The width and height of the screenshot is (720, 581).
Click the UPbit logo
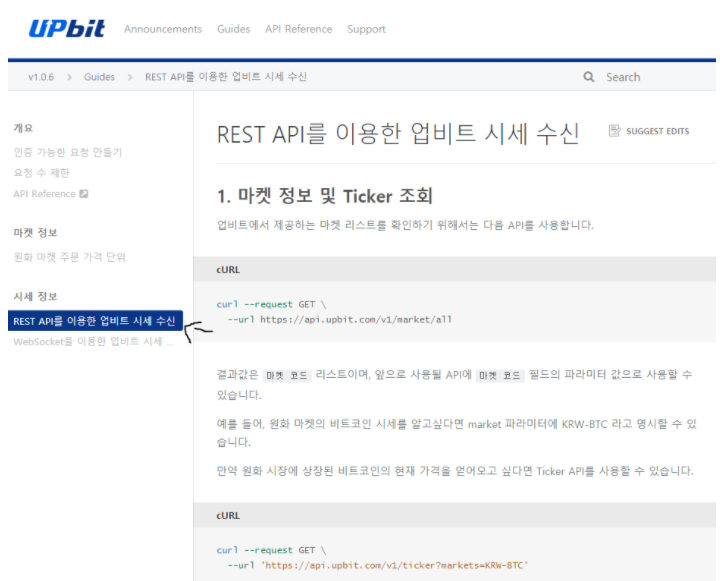[67, 28]
